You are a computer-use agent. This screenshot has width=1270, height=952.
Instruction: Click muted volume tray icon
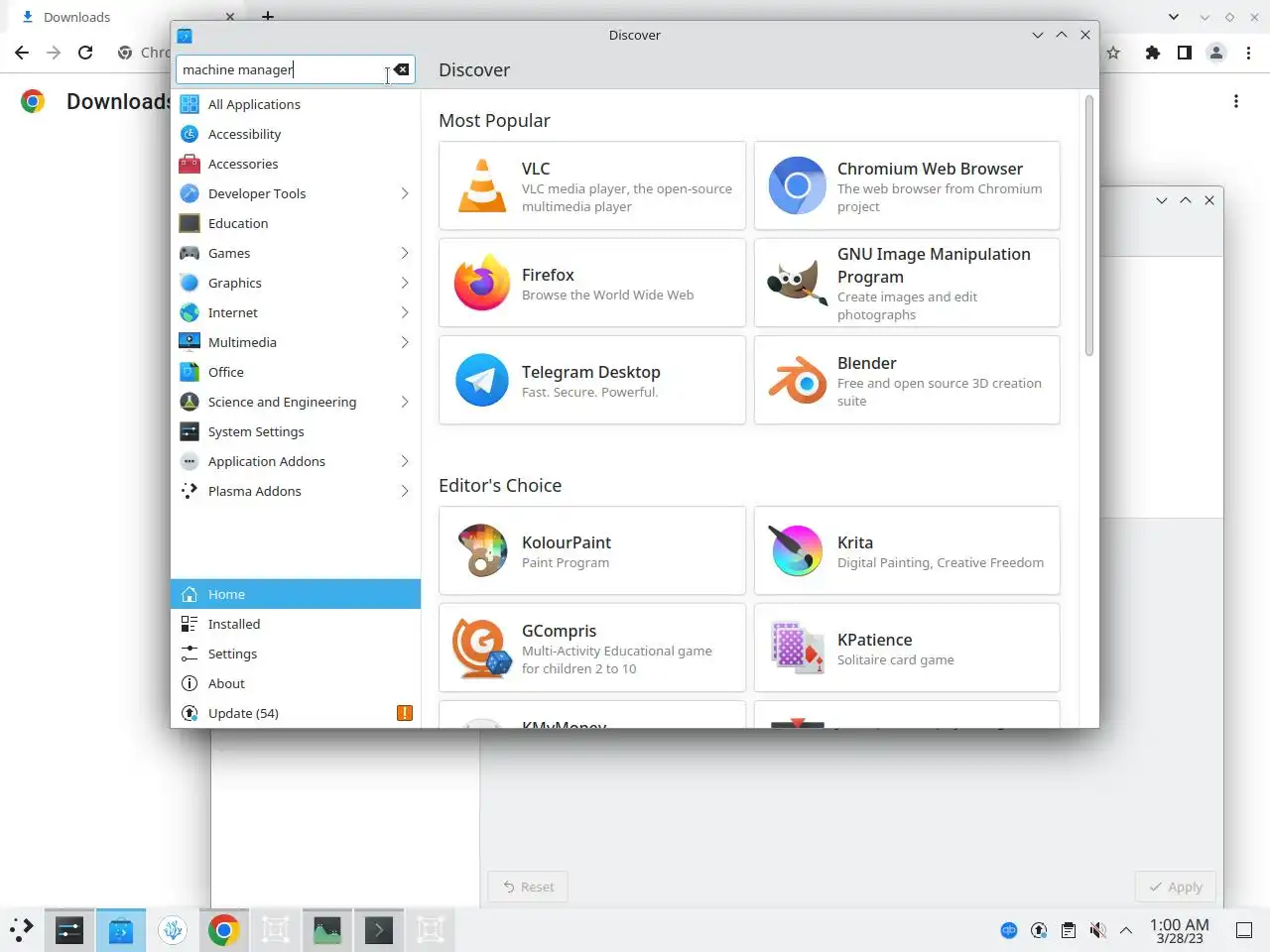point(1097,930)
